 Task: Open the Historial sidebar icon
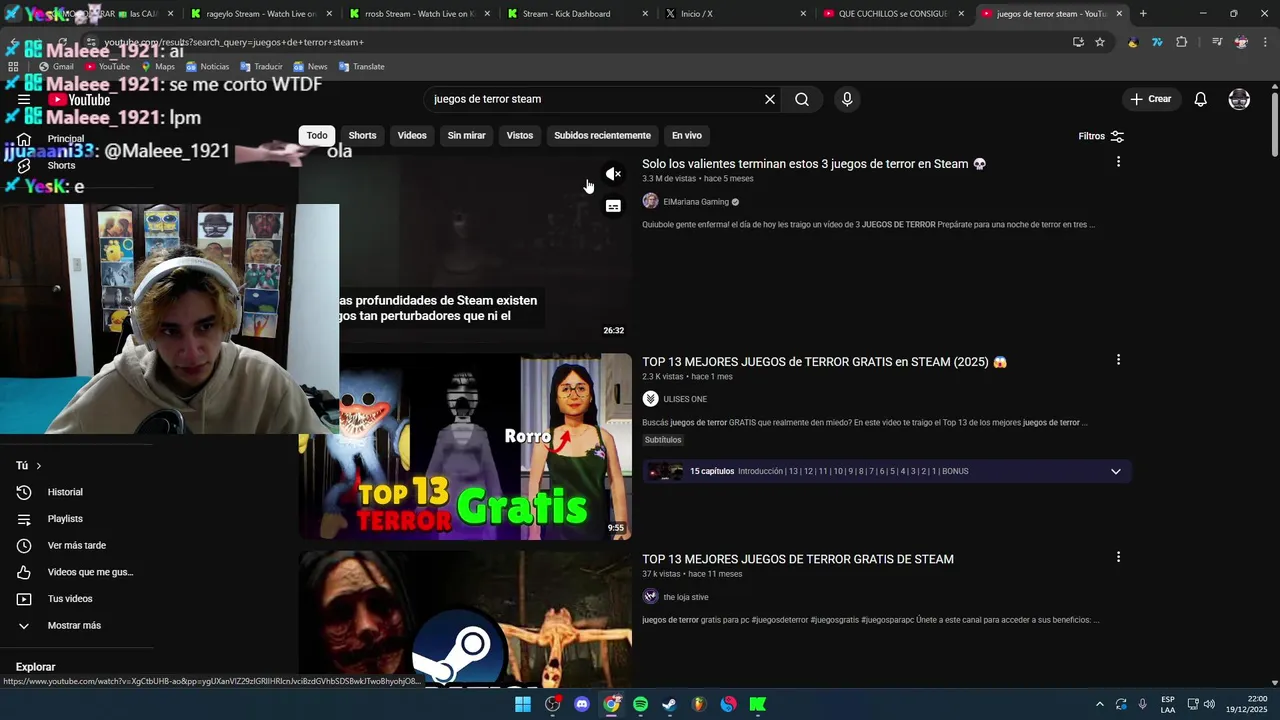(24, 492)
